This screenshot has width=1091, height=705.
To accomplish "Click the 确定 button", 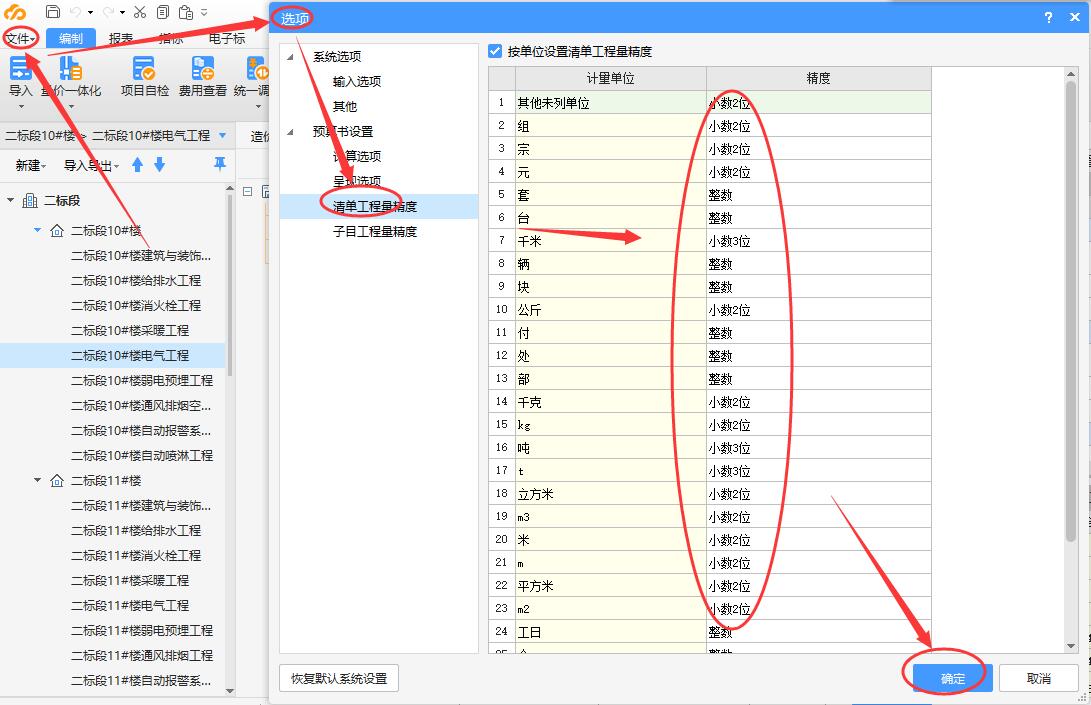I will pyautogui.click(x=953, y=678).
